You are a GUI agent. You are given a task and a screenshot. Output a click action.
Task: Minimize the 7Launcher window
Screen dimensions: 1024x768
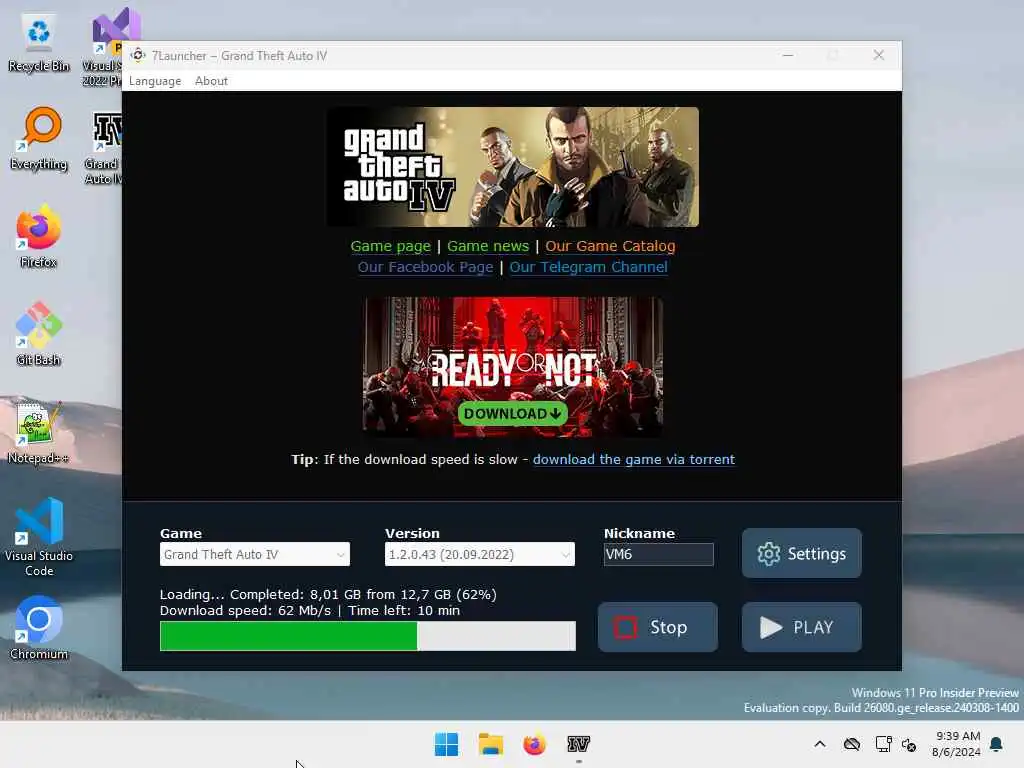click(788, 56)
